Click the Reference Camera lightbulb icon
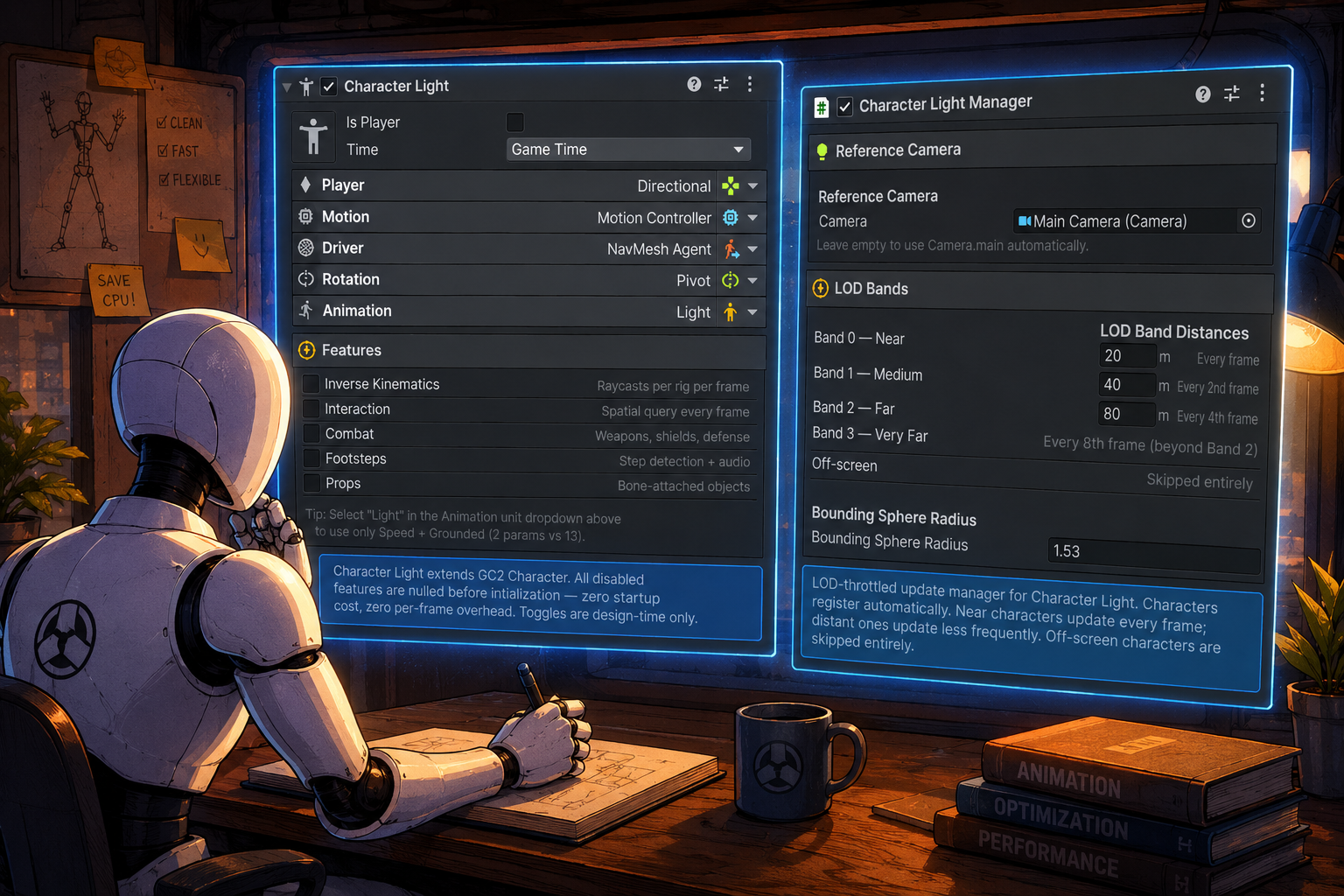This screenshot has height=896, width=1344. click(822, 151)
